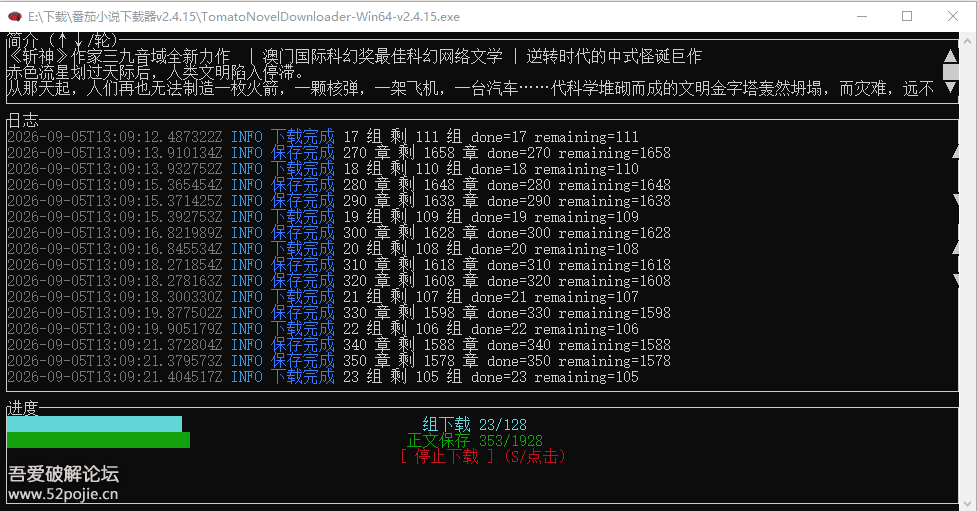Click the down arrow in the intro scrollbar
This screenshot has height=511, width=977.
[x=950, y=87]
